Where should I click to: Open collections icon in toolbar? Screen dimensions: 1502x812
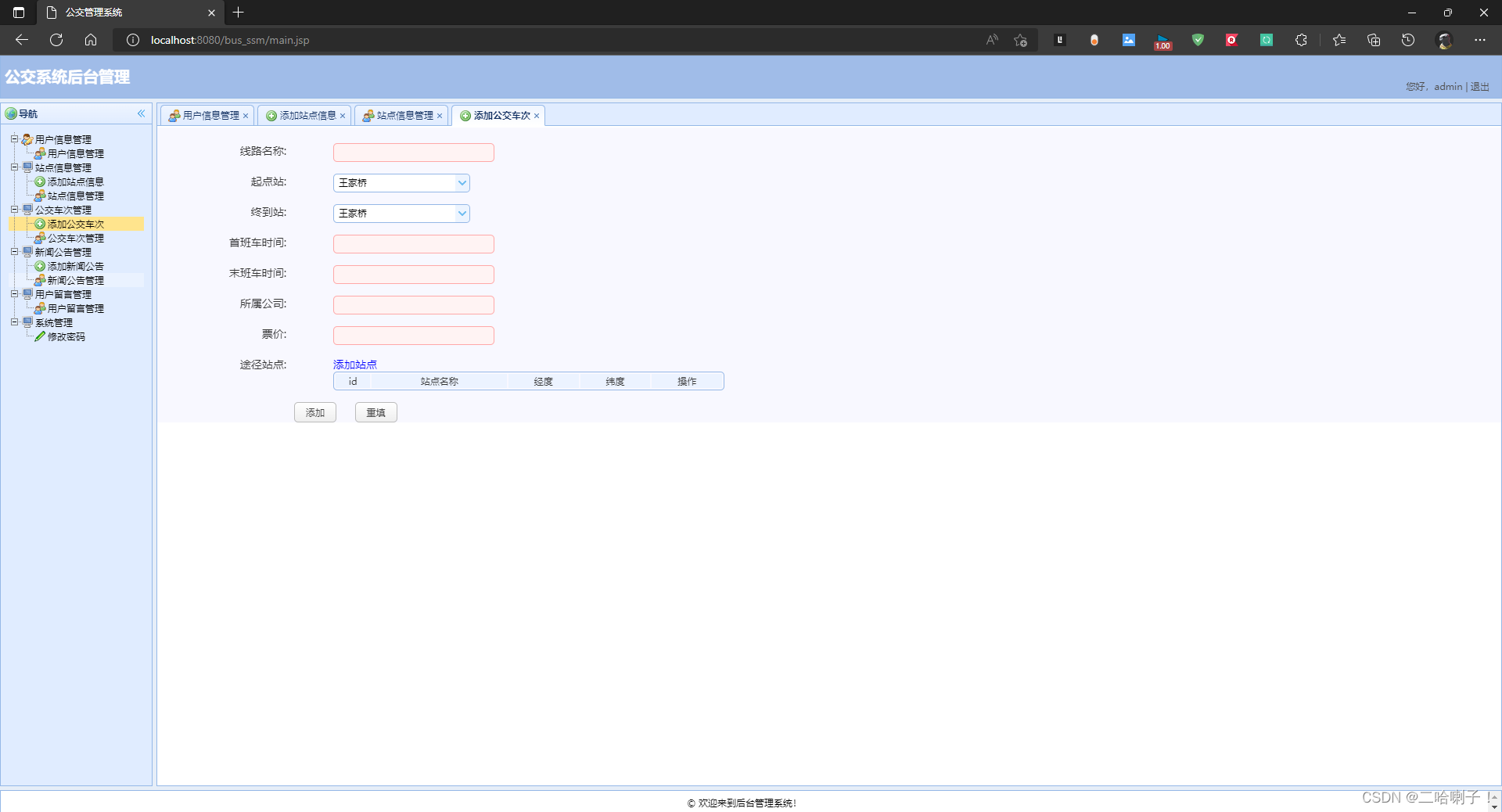click(1374, 40)
